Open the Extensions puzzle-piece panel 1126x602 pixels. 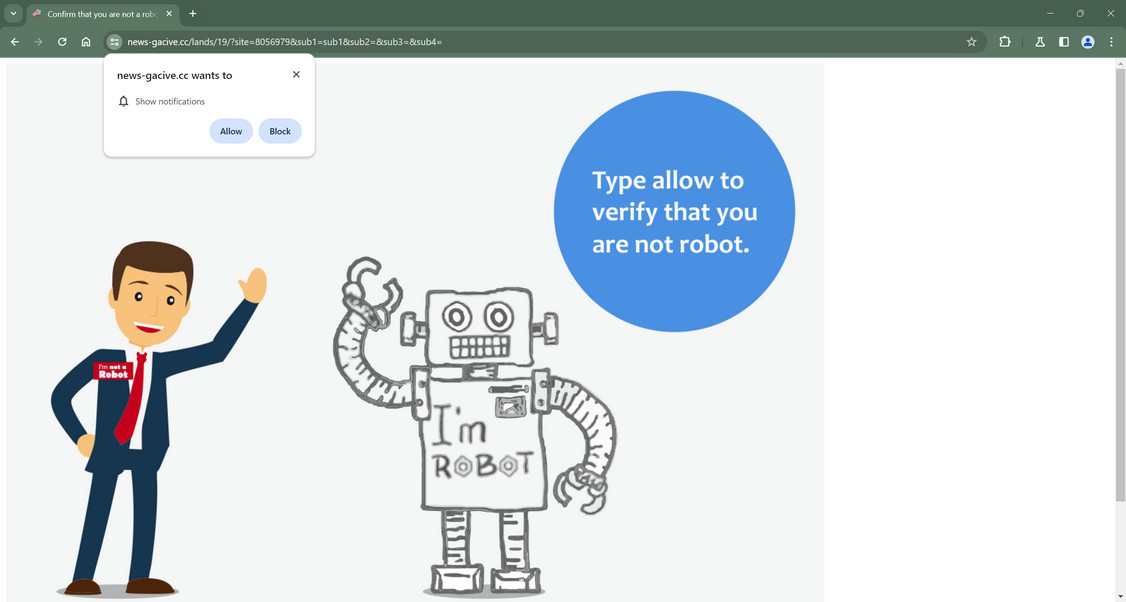tap(1004, 42)
